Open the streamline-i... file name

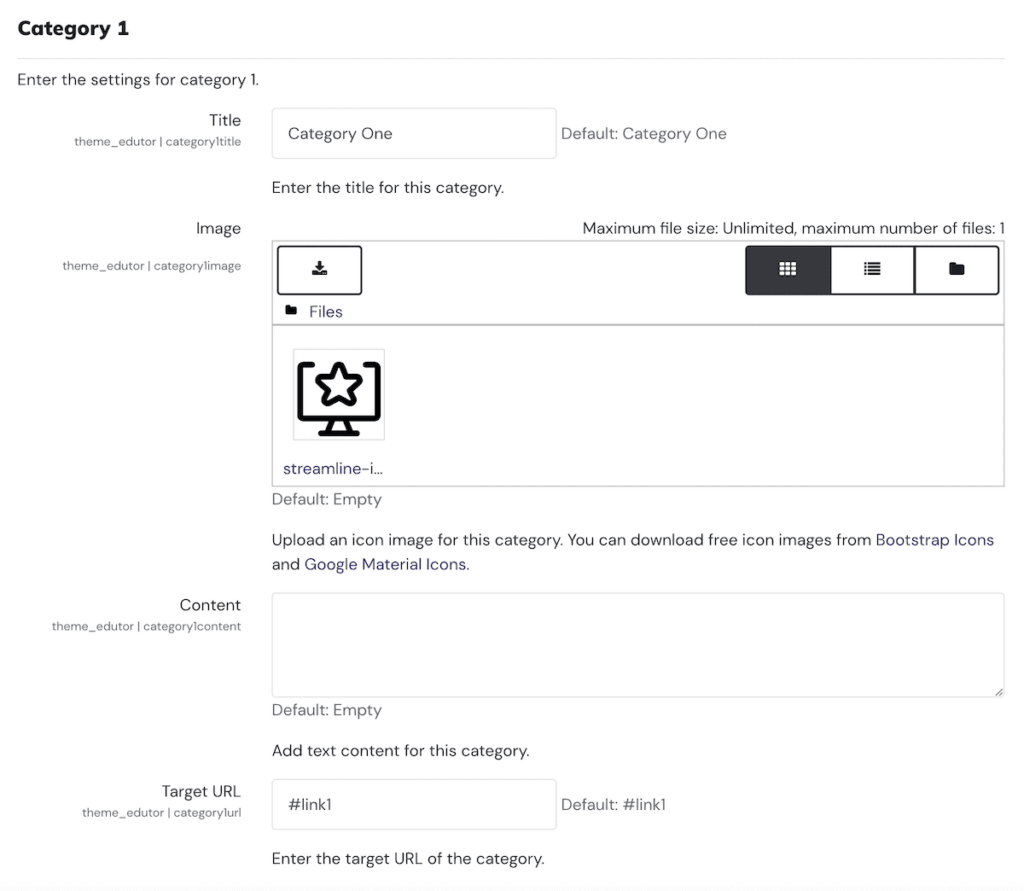pyautogui.click(x=333, y=468)
